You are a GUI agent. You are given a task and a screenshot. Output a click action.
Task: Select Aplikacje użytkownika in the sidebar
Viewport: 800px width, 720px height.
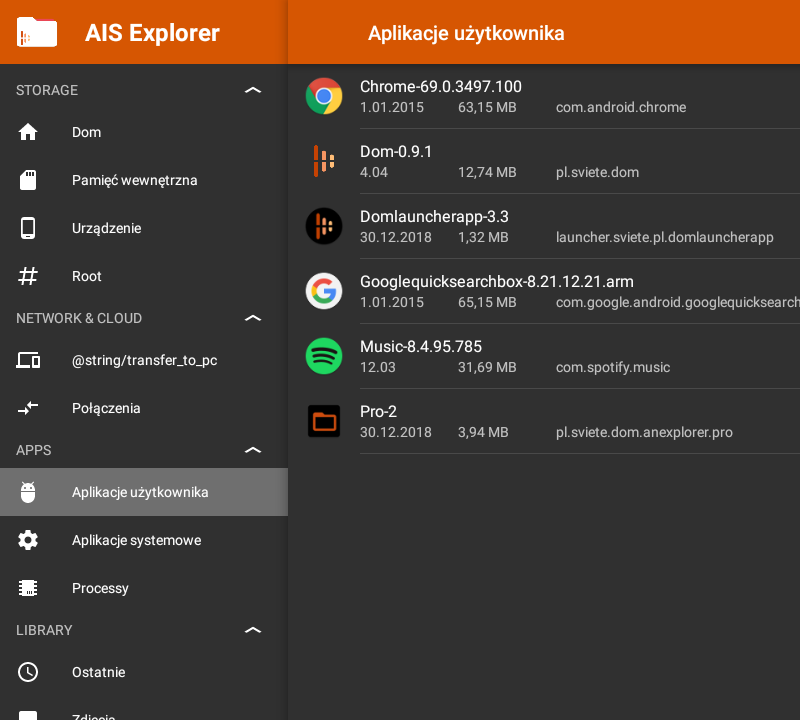point(140,492)
